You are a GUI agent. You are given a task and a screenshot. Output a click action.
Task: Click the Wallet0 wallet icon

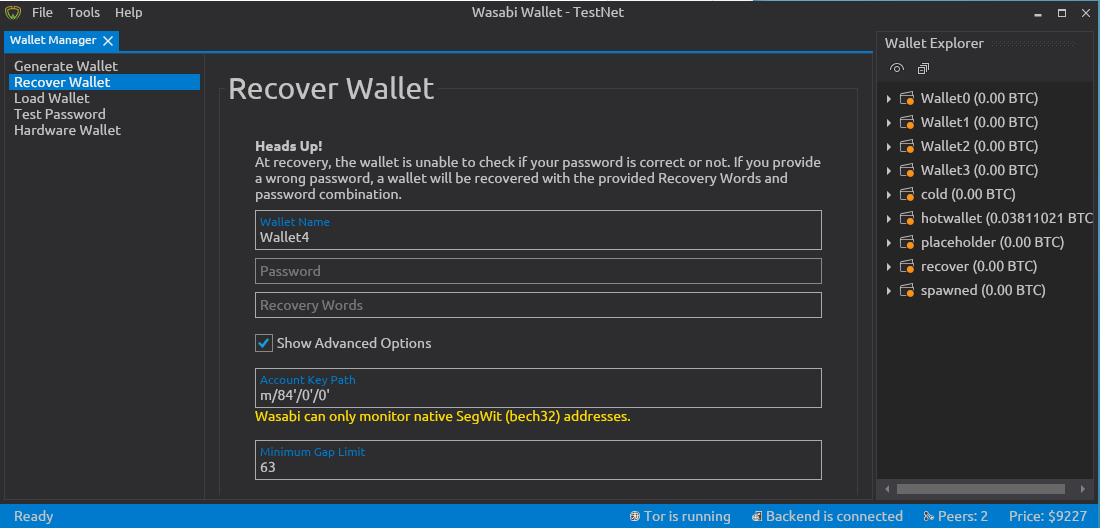908,98
